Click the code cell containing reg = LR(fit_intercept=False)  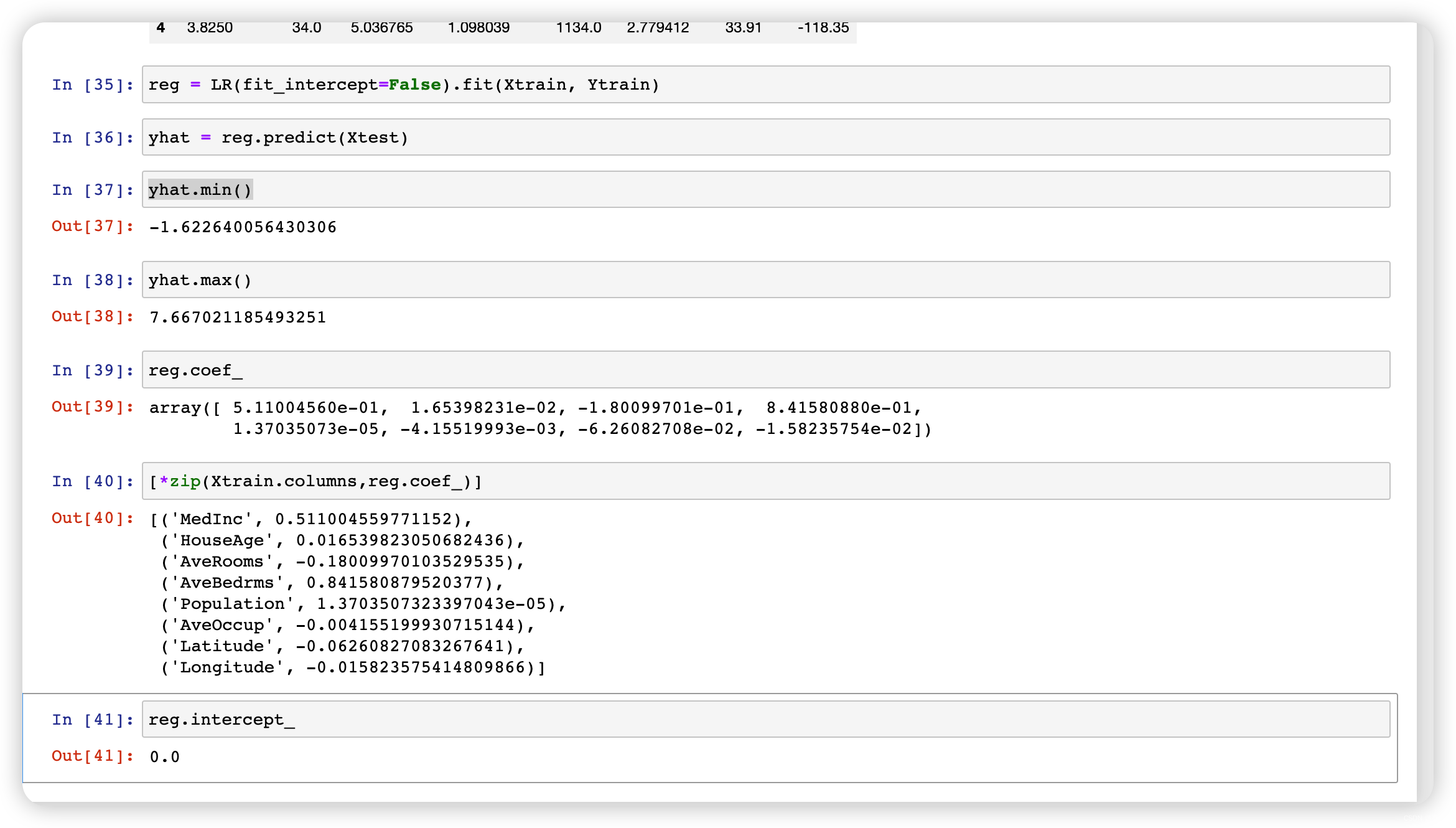[x=766, y=85]
